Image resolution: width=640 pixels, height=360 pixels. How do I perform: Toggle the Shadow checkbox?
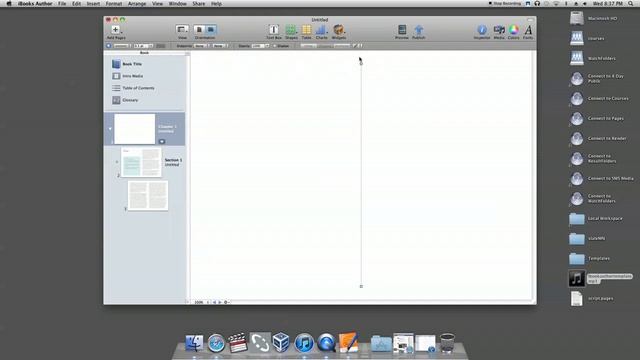pyautogui.click(x=275, y=46)
